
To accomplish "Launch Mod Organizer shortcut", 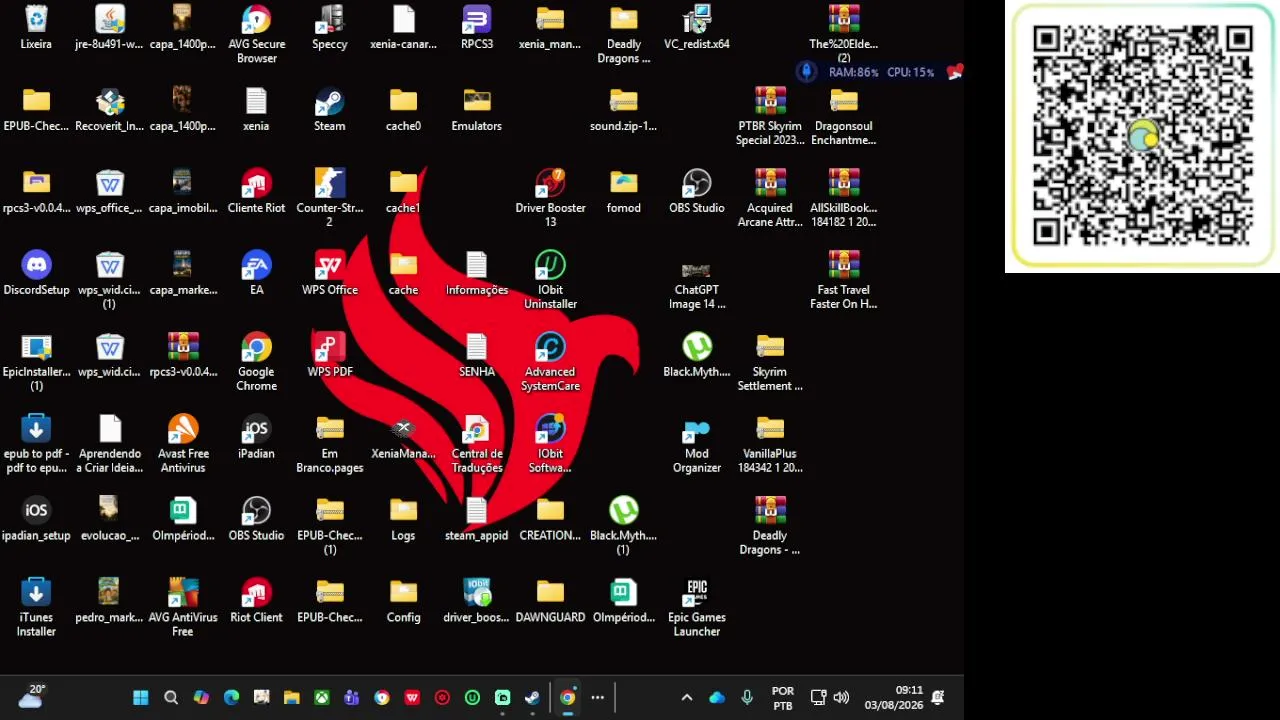I will [x=697, y=445].
